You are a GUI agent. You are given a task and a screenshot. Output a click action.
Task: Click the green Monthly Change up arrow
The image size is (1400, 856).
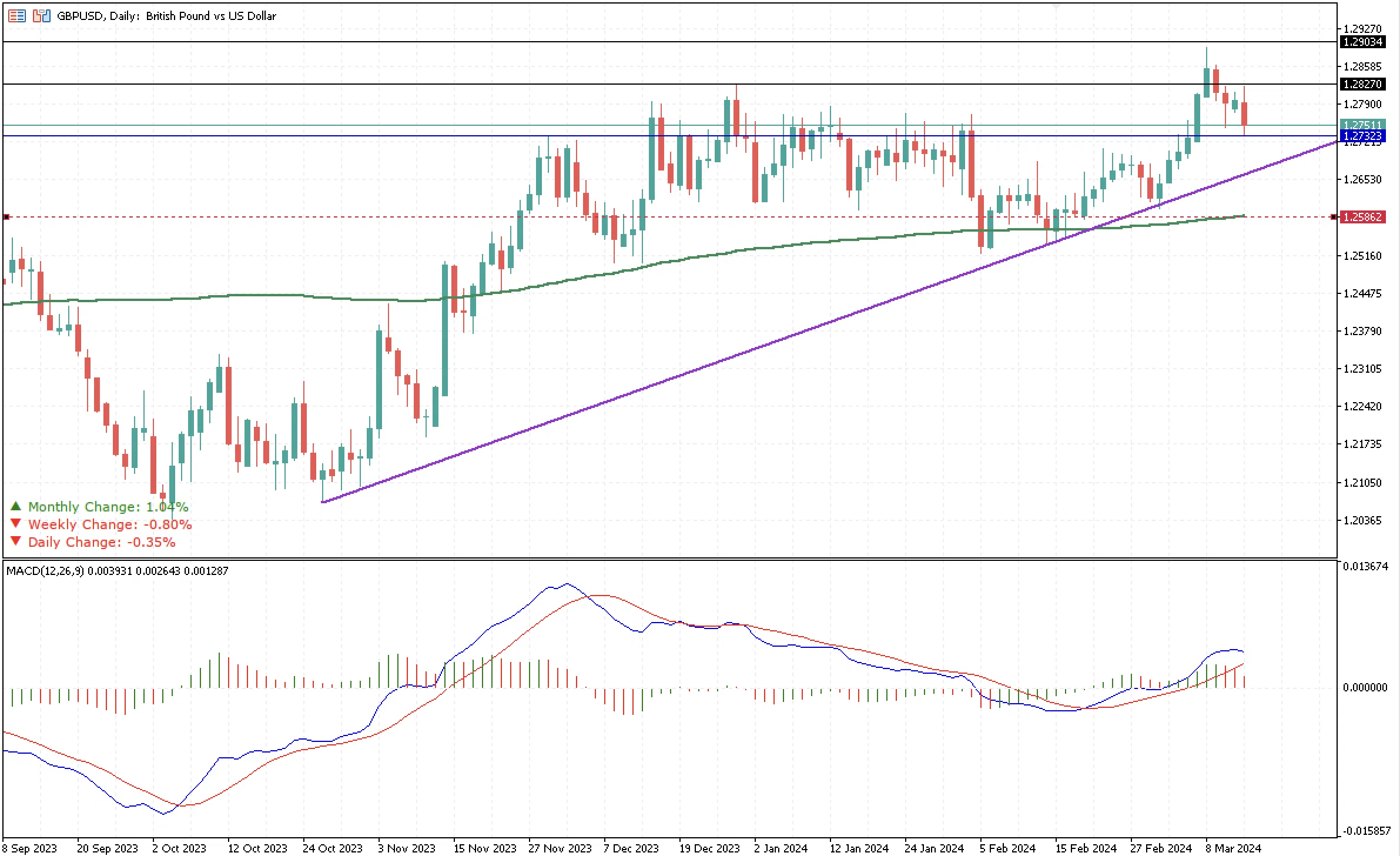pos(16,506)
